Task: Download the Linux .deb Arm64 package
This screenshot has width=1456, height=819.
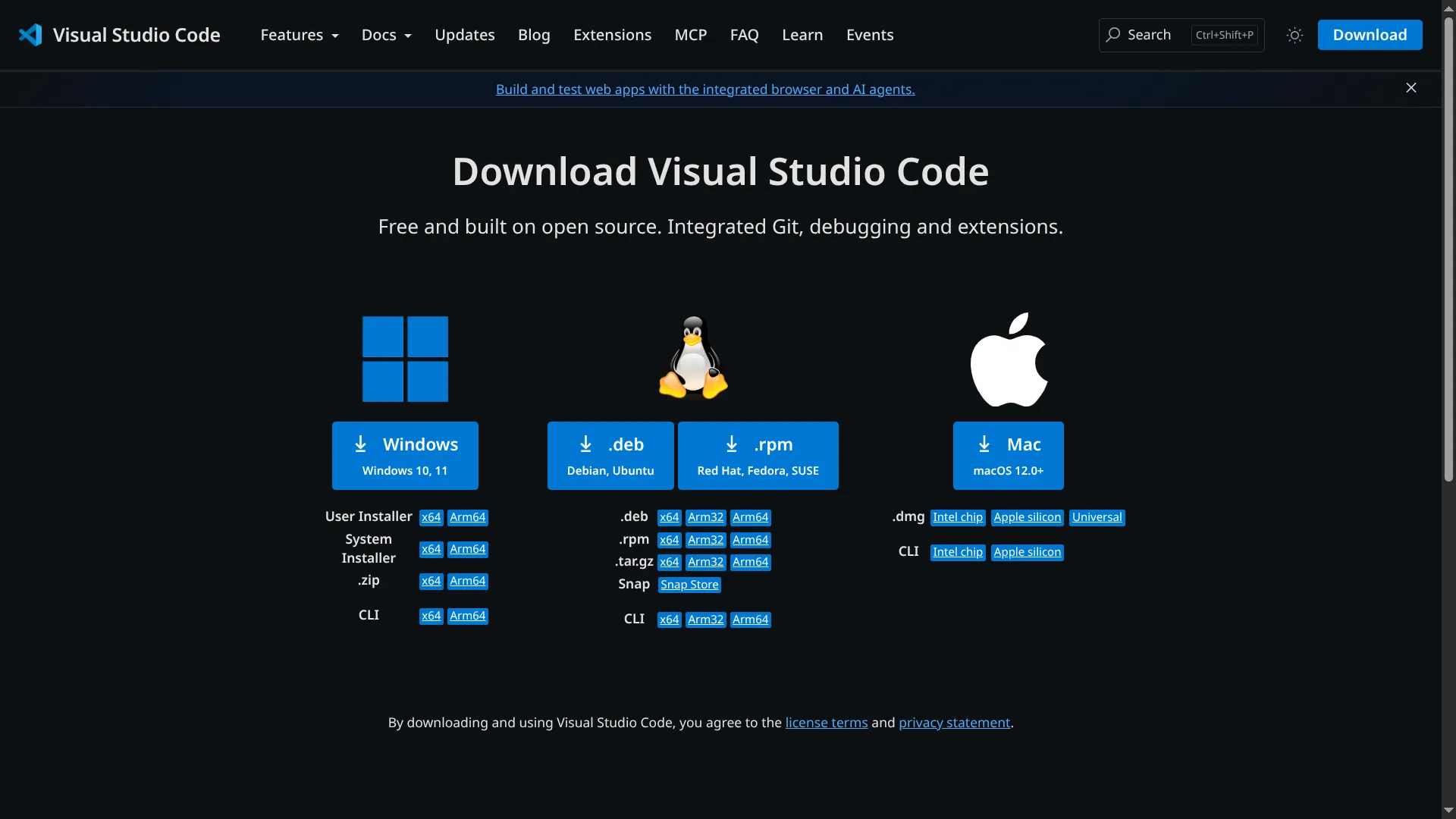Action: click(x=751, y=517)
